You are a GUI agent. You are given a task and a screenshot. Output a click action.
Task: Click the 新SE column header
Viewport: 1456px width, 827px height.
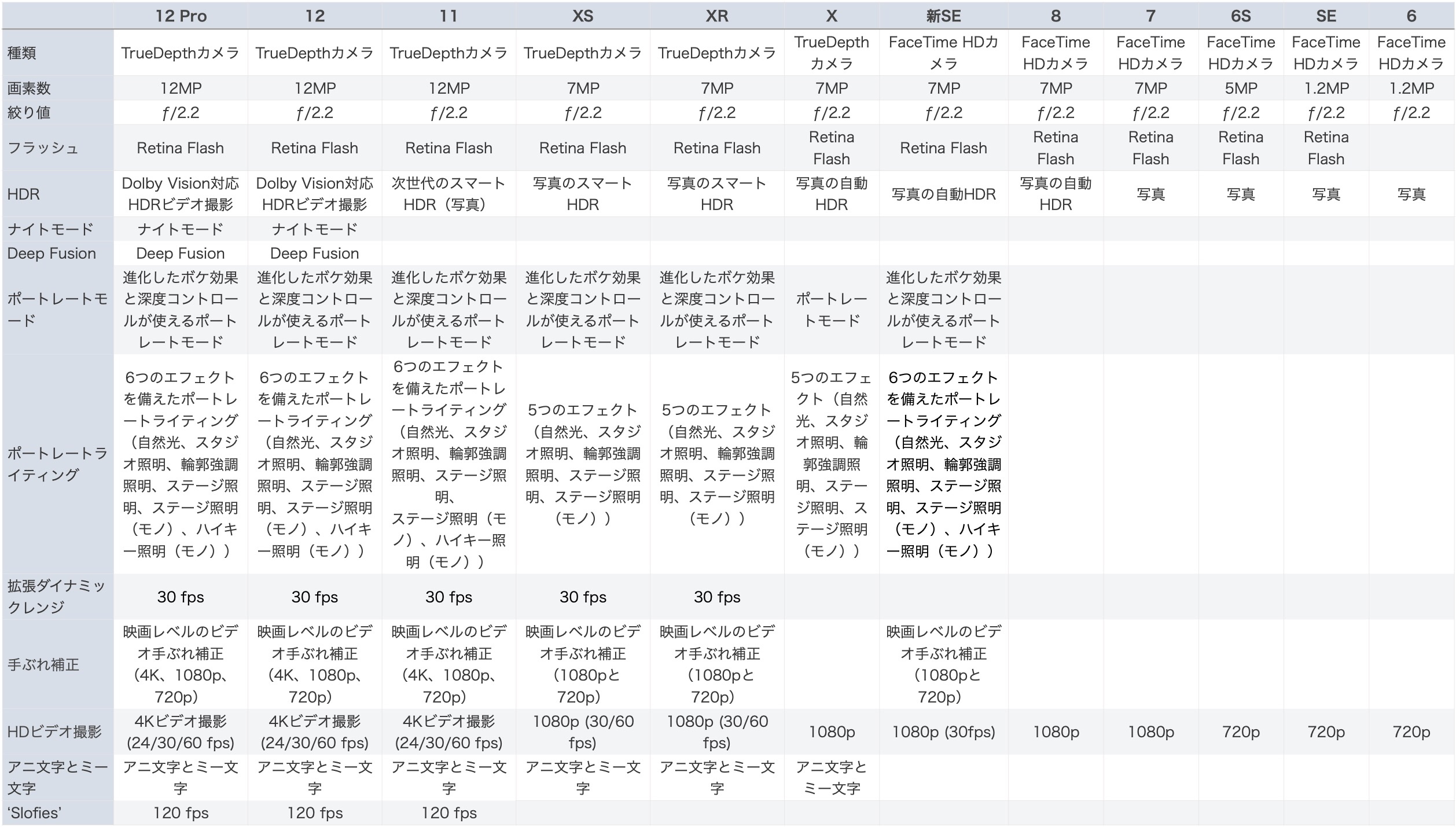943,16
